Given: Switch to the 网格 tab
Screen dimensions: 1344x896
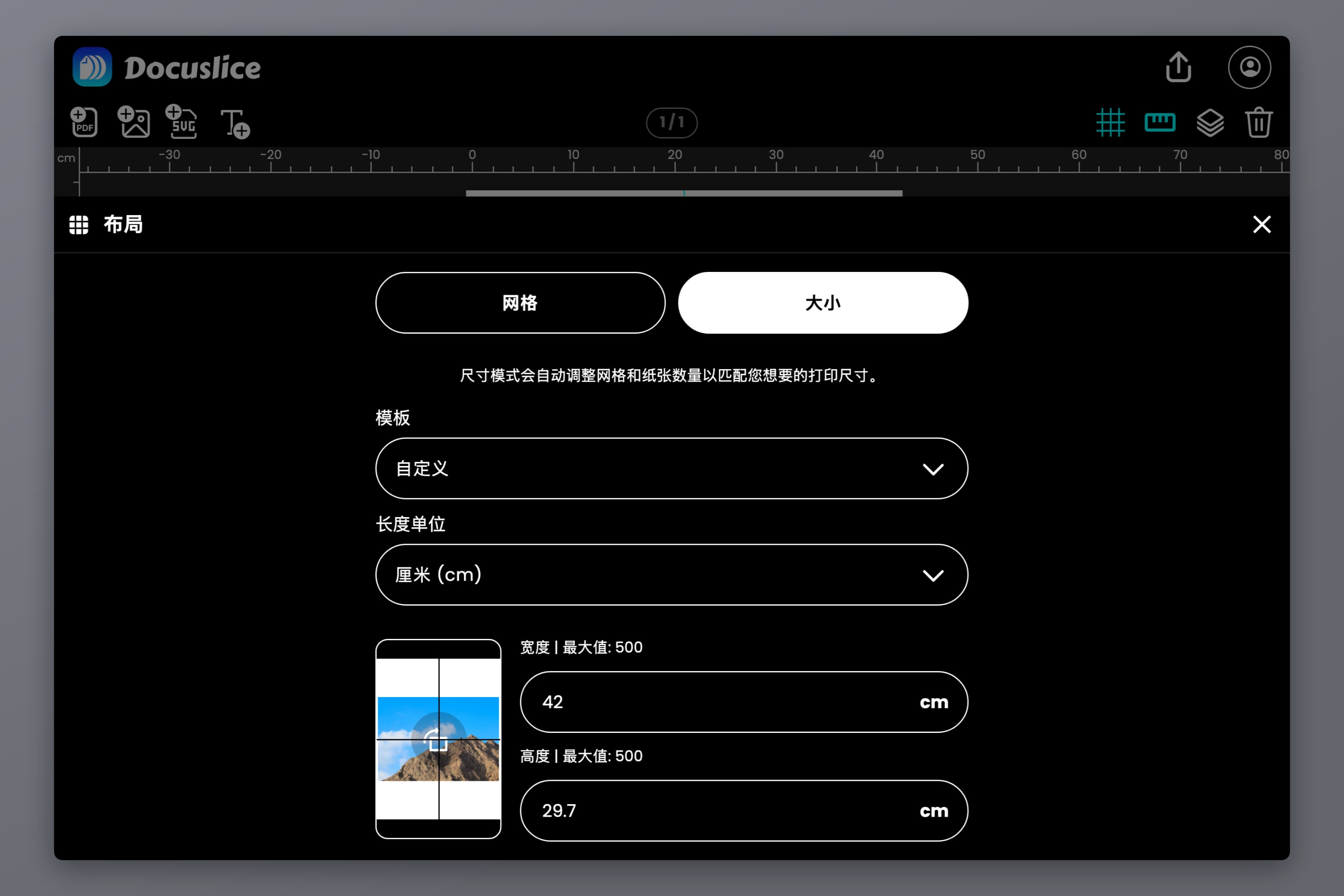Looking at the screenshot, I should (x=520, y=303).
